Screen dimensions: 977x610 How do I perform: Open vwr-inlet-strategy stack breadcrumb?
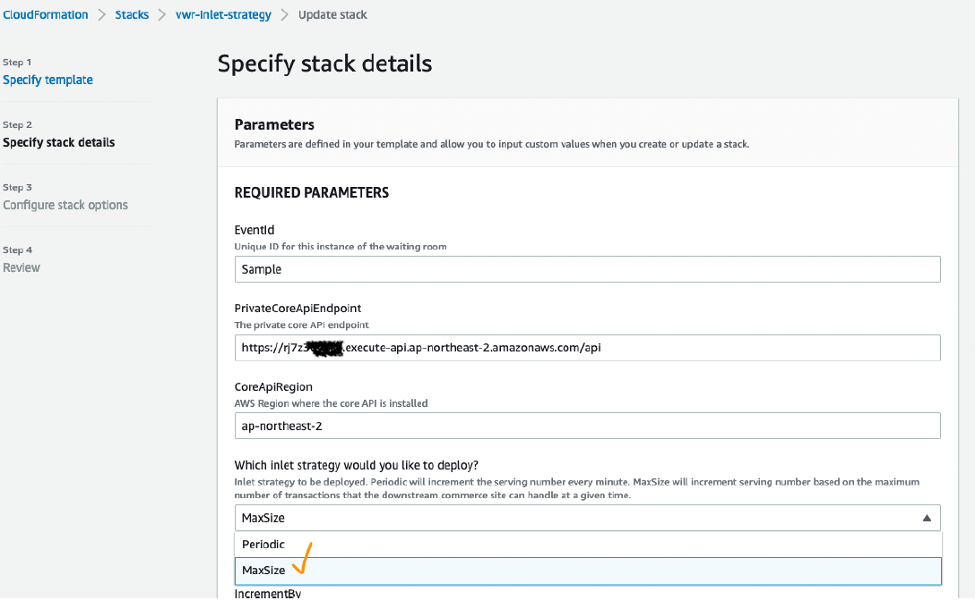[223, 15]
